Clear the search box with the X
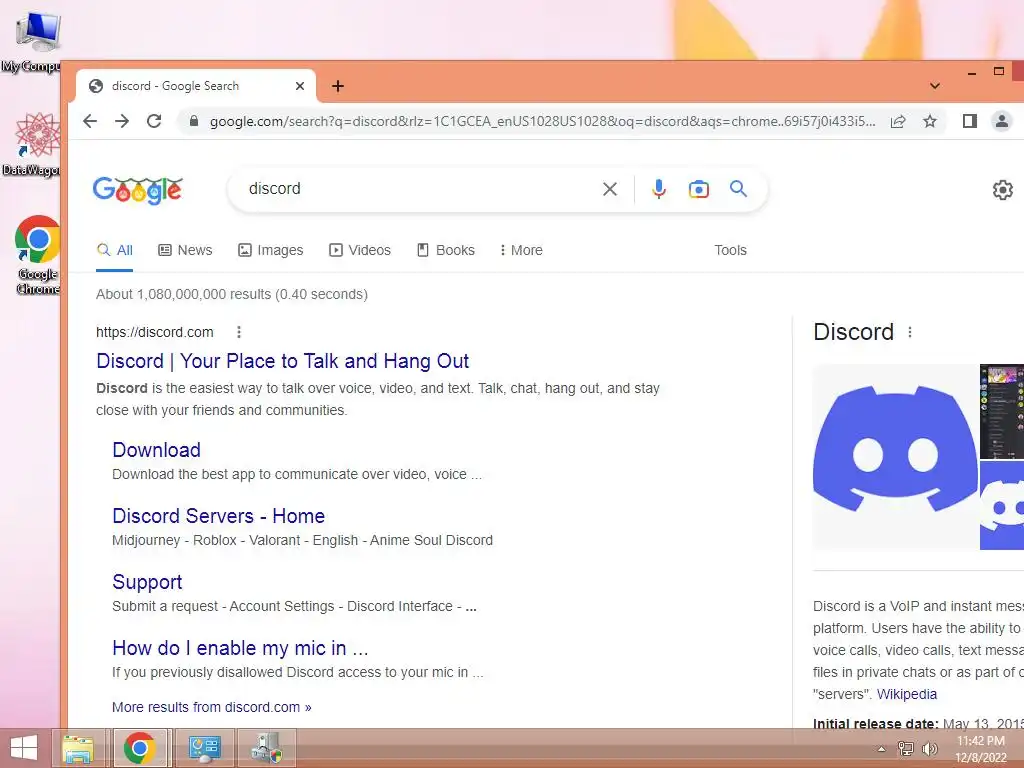The height and width of the screenshot is (768, 1024). (610, 189)
